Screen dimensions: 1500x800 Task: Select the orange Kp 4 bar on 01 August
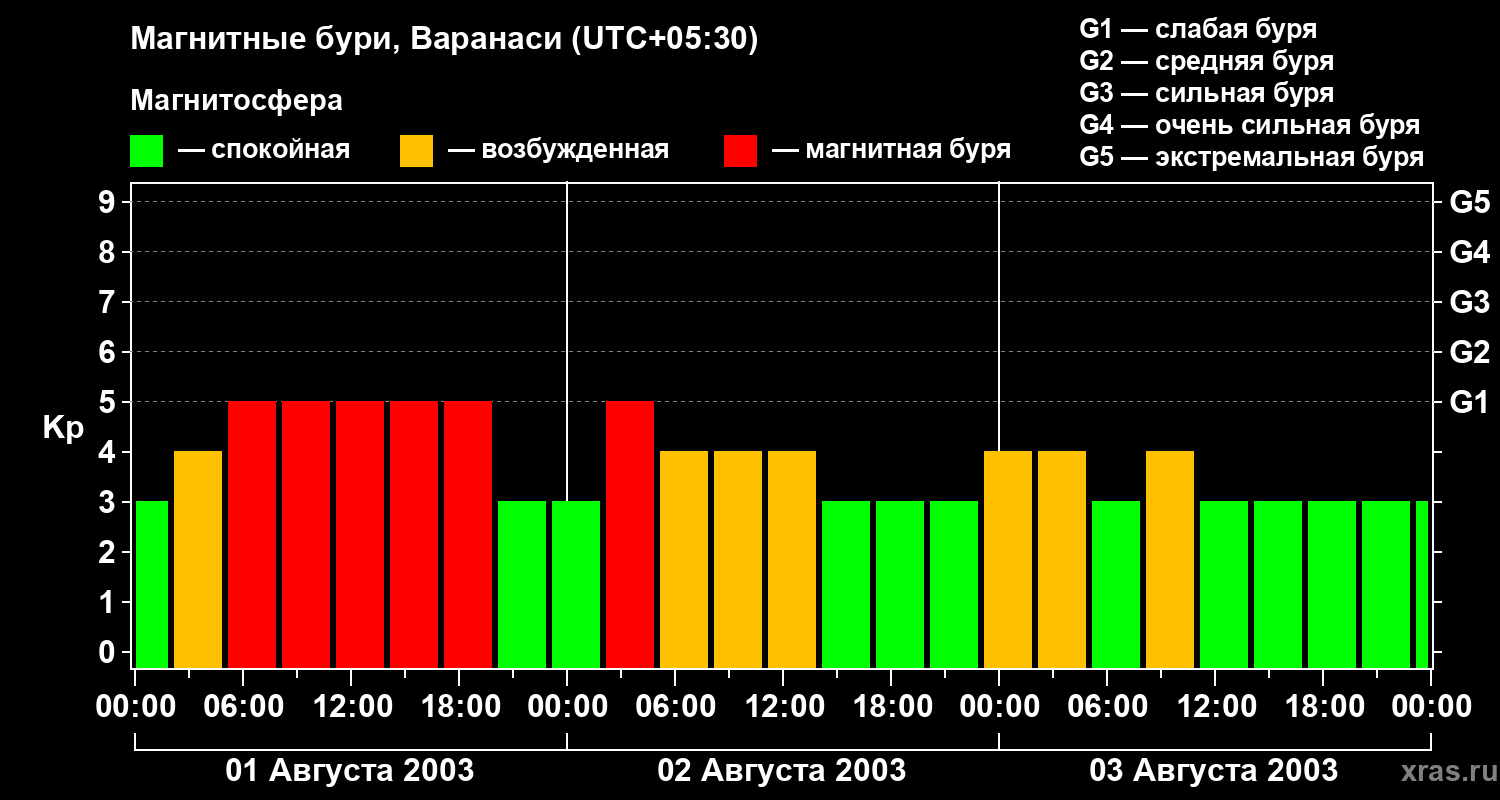(x=198, y=559)
